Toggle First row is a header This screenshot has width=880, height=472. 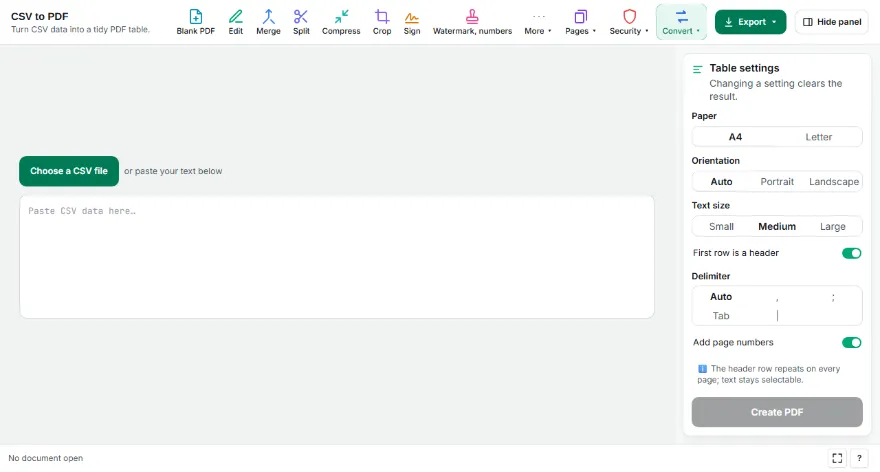tap(851, 253)
